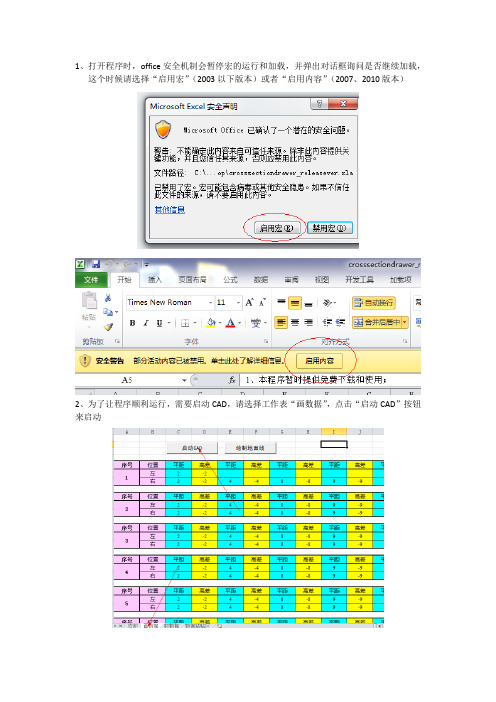Image resolution: width=496 pixels, height=702 pixels.
Task: Click the Decrease Font Size icon
Action: (x=263, y=303)
